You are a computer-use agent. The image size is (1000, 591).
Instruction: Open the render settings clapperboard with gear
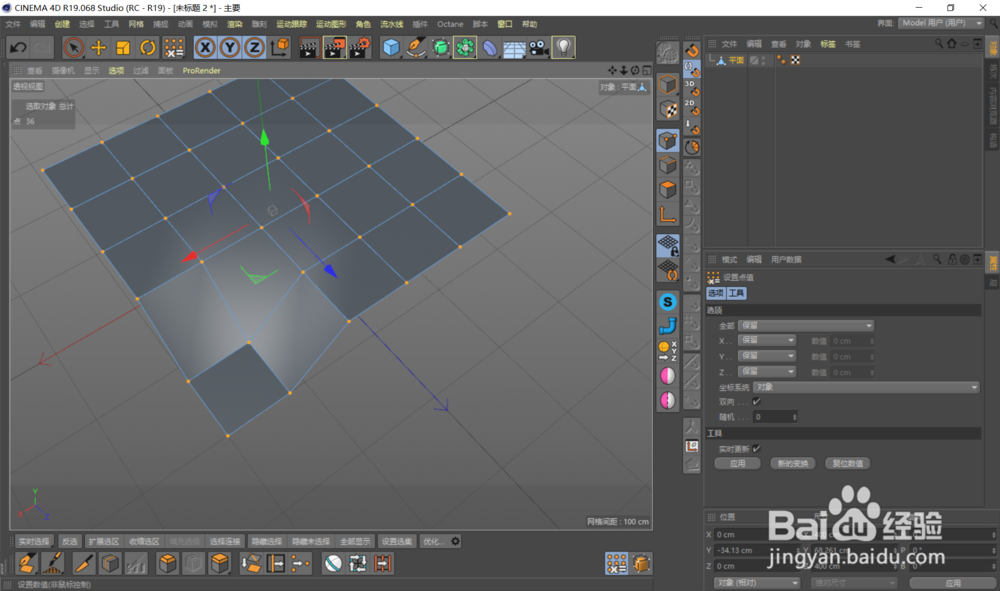coord(359,48)
